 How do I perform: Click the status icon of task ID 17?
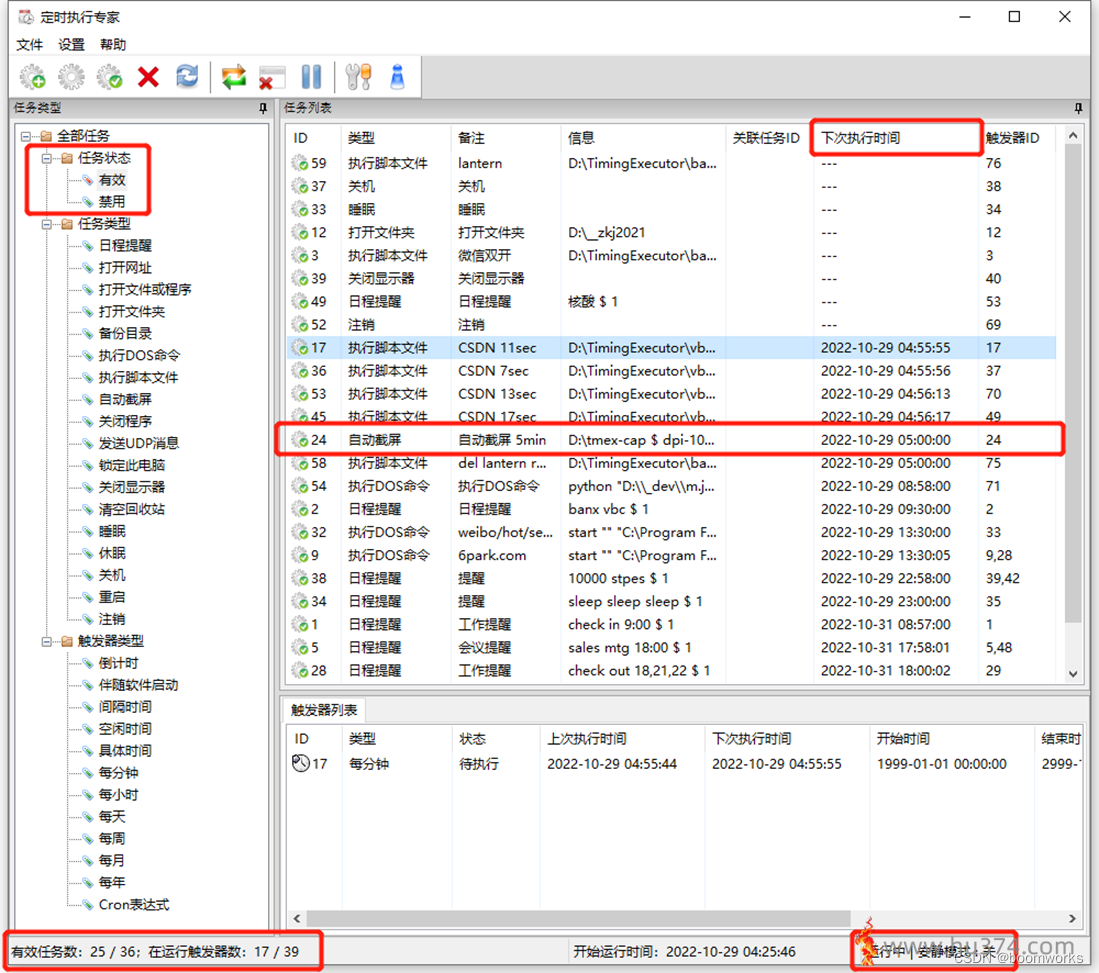300,348
